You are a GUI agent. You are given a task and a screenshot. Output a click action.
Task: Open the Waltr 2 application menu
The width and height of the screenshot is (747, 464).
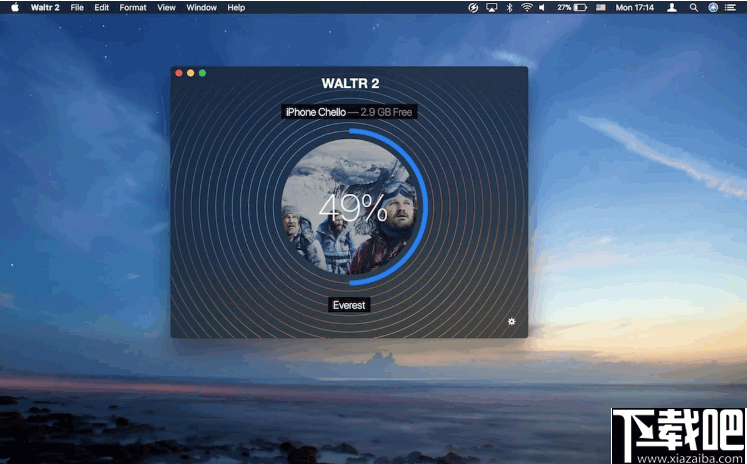pyautogui.click(x=45, y=7)
